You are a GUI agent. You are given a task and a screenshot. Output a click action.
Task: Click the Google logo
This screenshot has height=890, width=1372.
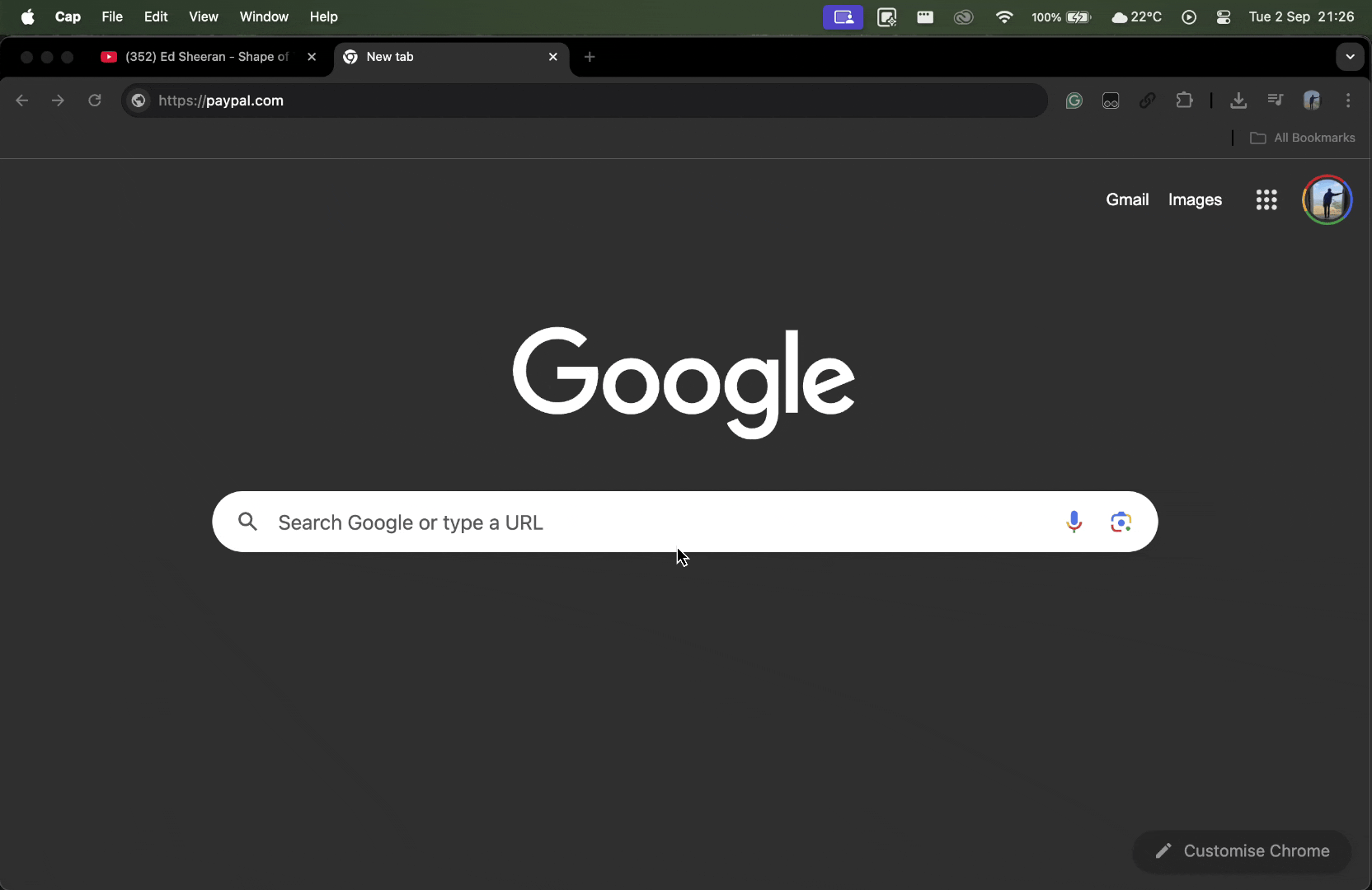684,382
